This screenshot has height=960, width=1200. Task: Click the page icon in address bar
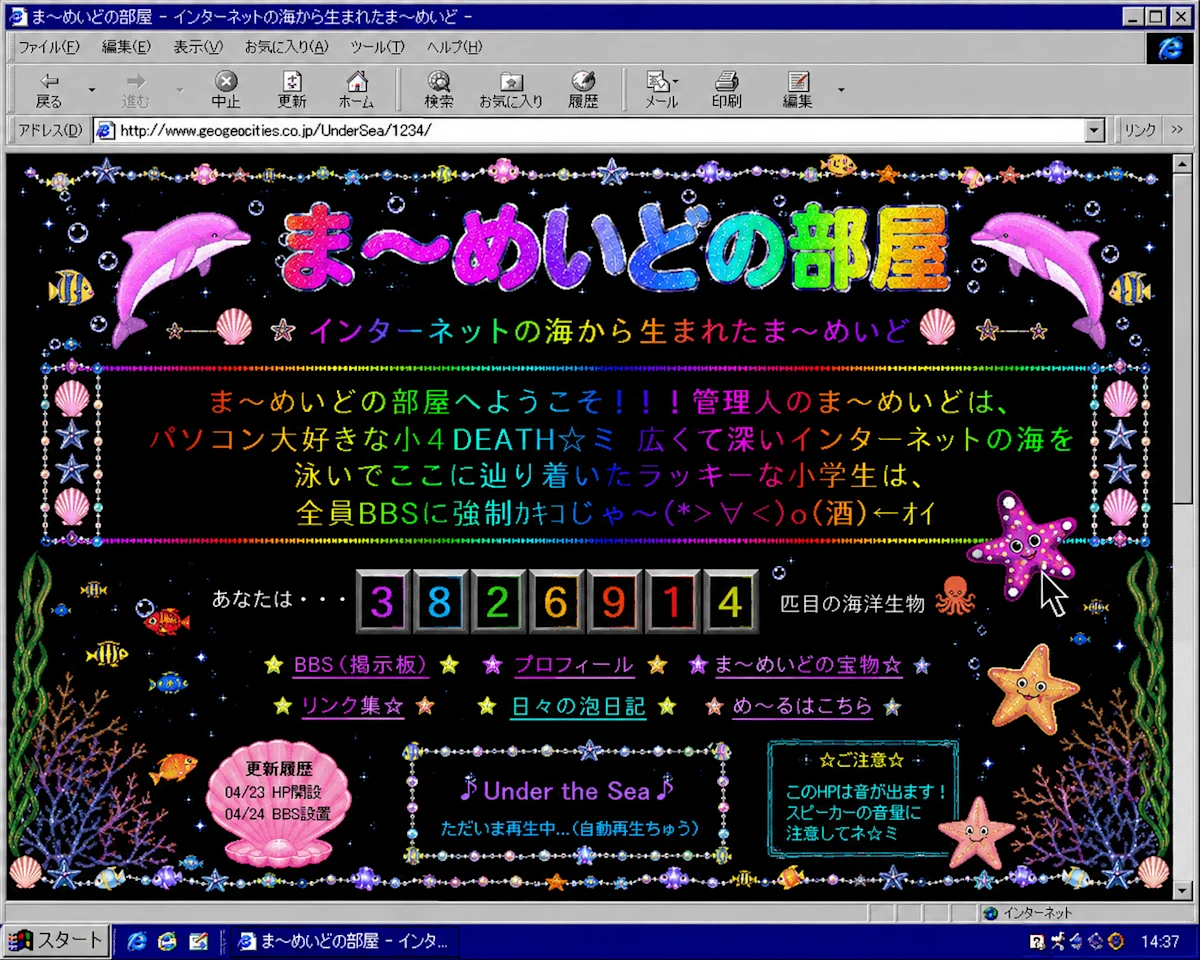click(x=105, y=131)
